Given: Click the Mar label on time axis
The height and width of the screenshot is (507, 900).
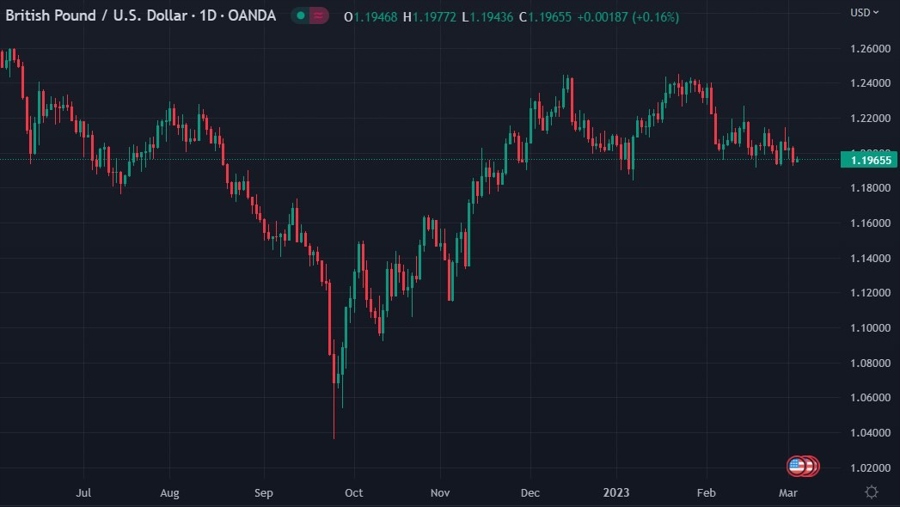Looking at the screenshot, I should point(788,493).
